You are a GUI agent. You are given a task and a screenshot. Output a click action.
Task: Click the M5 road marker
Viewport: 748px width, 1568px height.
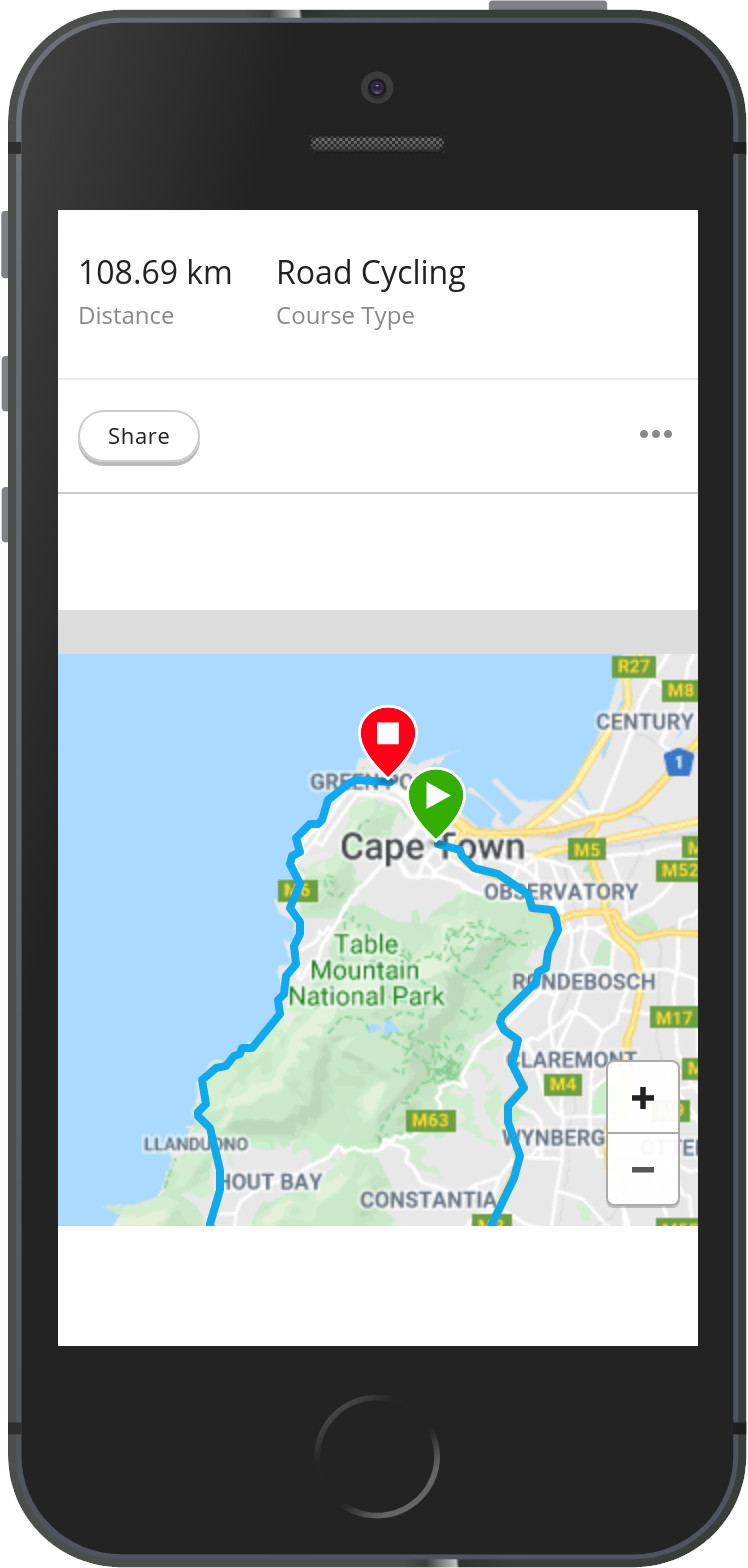[x=588, y=850]
